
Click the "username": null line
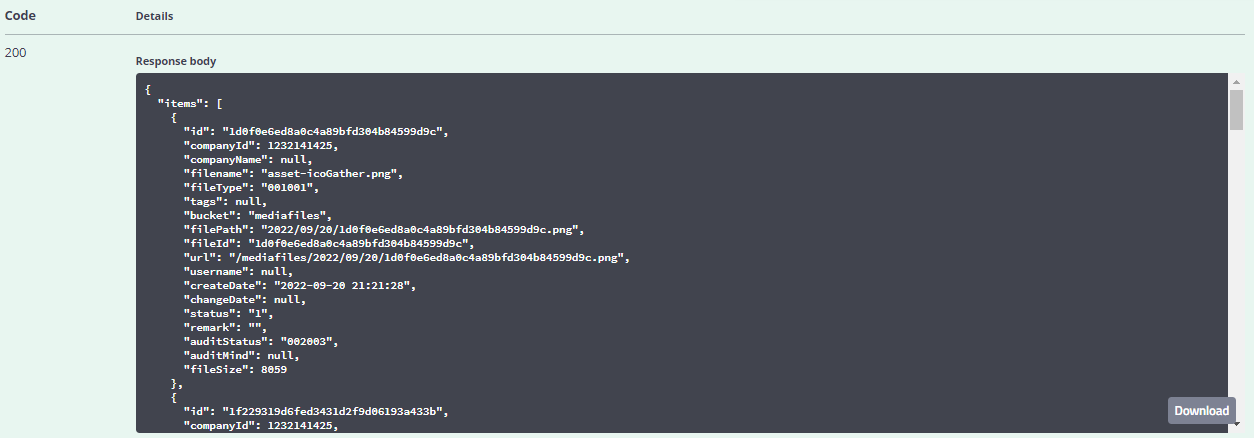tap(237, 271)
